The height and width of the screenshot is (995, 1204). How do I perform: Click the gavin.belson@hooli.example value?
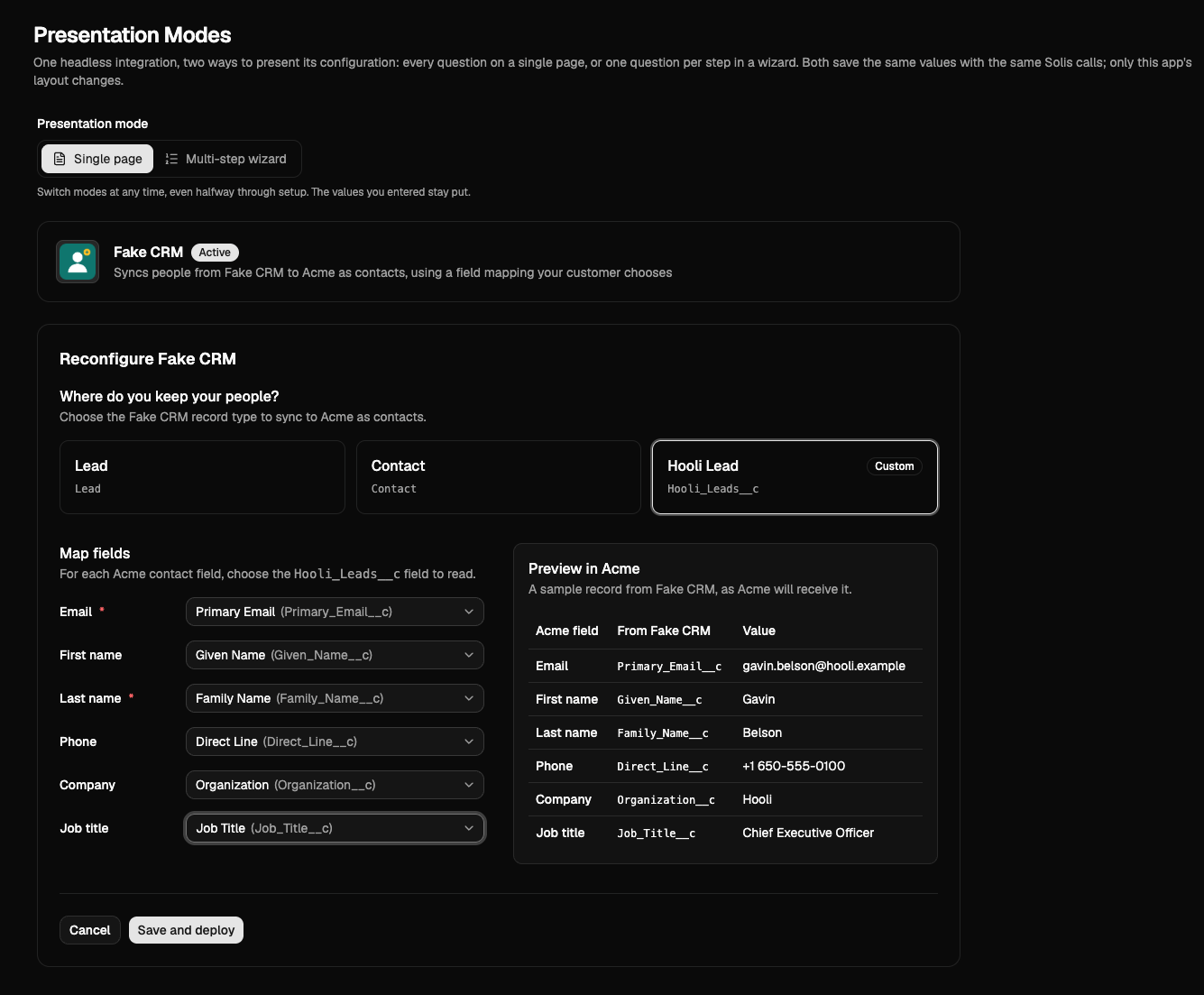(x=823, y=666)
